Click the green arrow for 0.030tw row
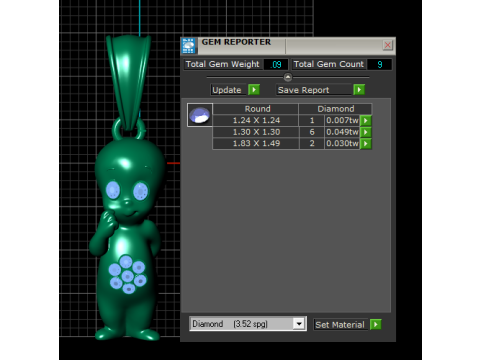The image size is (480, 360). pos(366,144)
